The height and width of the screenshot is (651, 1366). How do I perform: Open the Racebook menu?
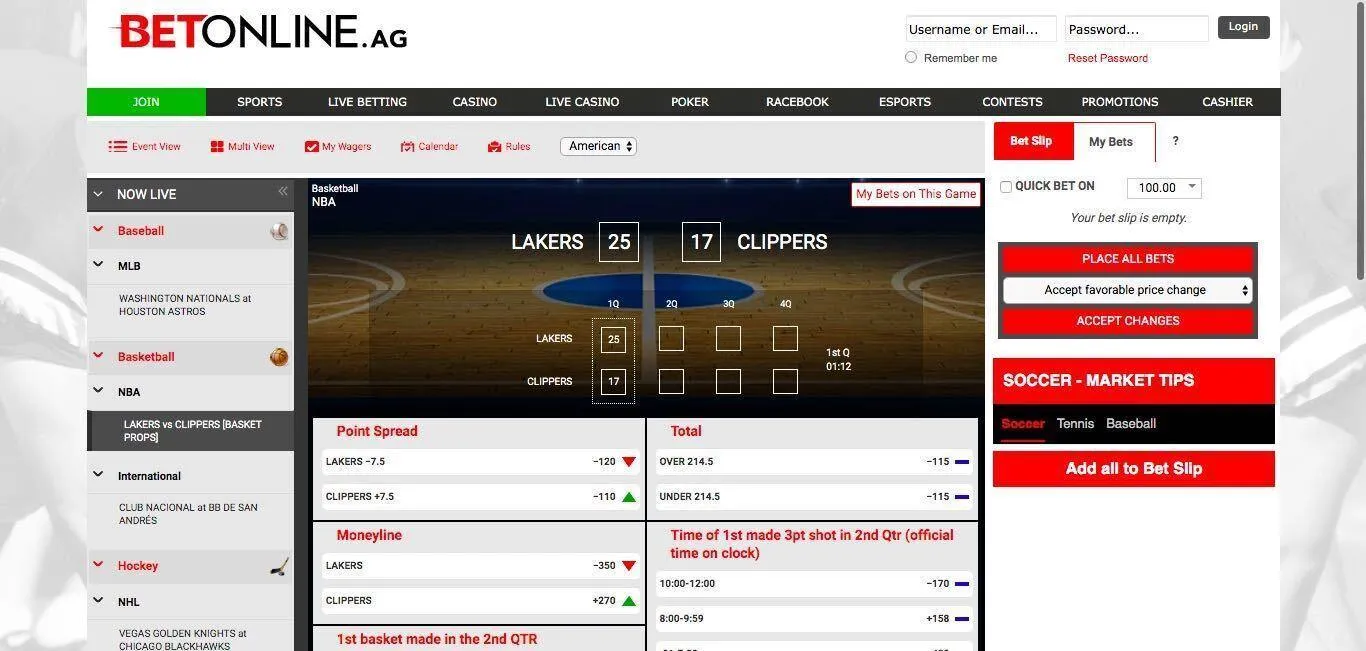(797, 102)
